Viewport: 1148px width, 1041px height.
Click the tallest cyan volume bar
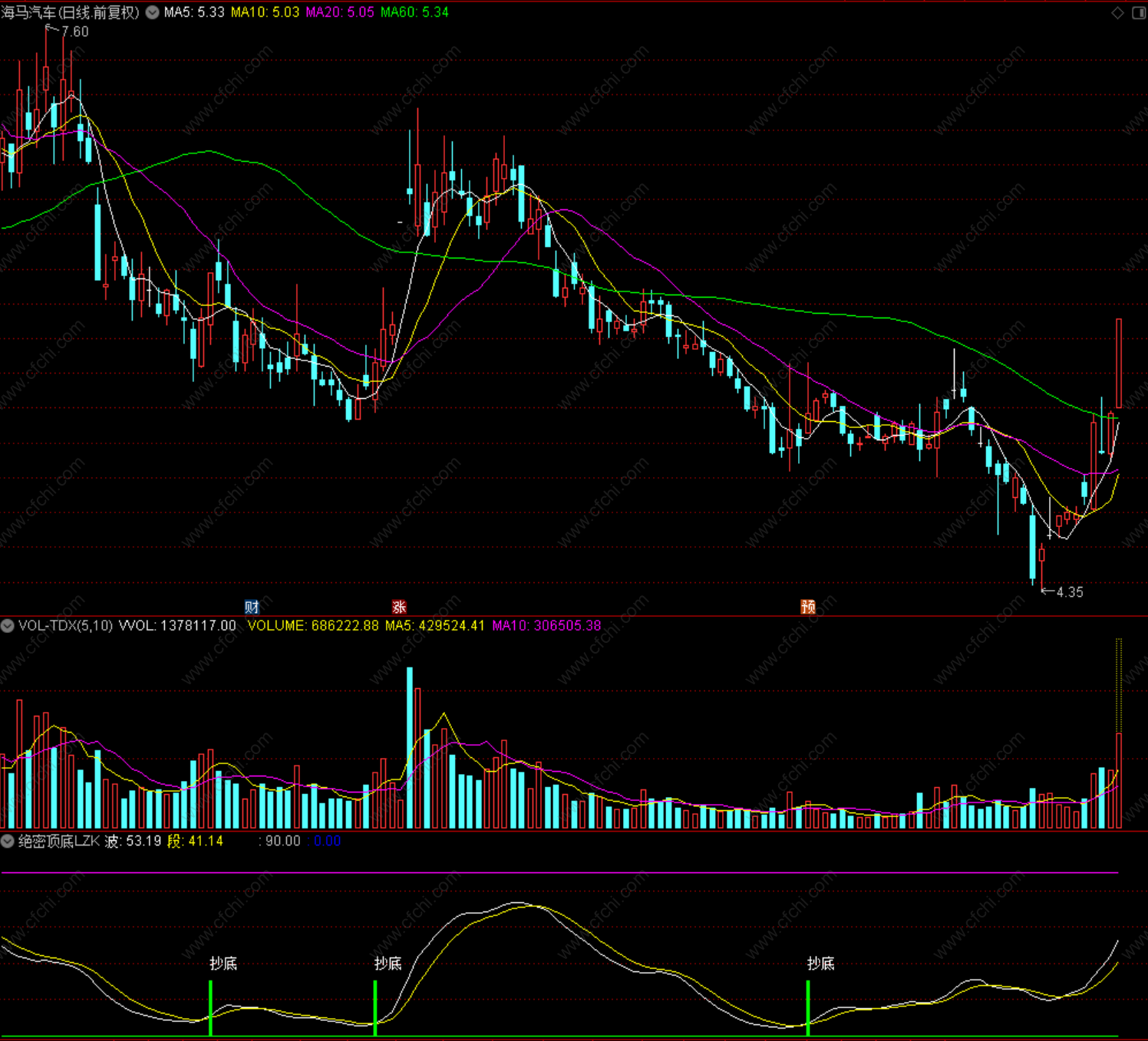point(410,747)
